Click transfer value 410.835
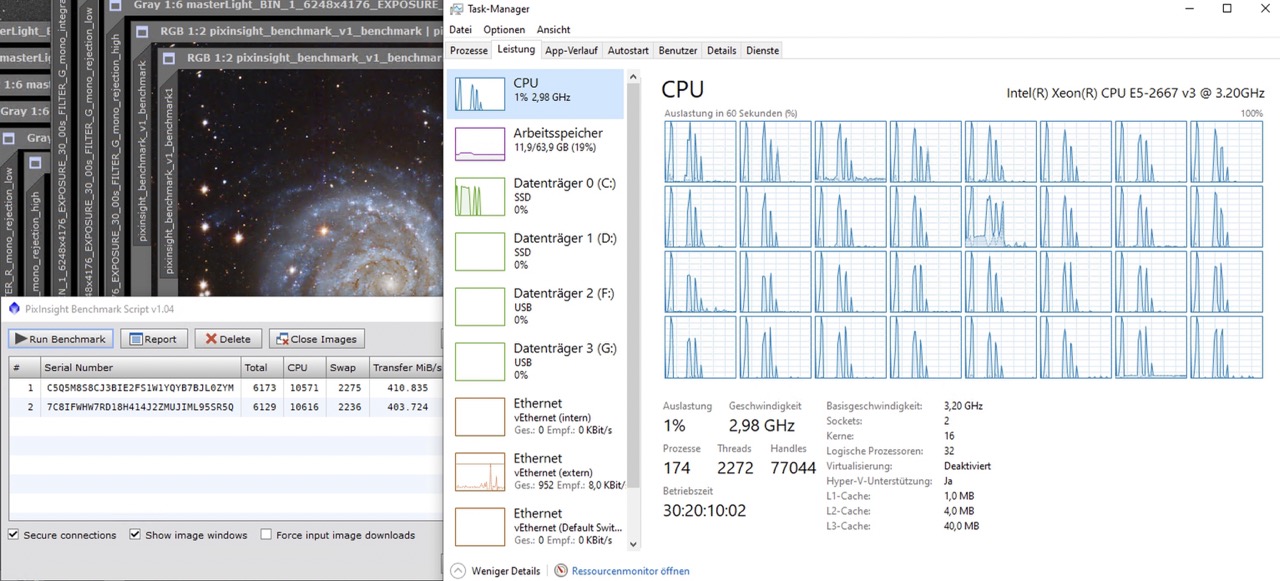The width and height of the screenshot is (1280, 581). (406, 387)
